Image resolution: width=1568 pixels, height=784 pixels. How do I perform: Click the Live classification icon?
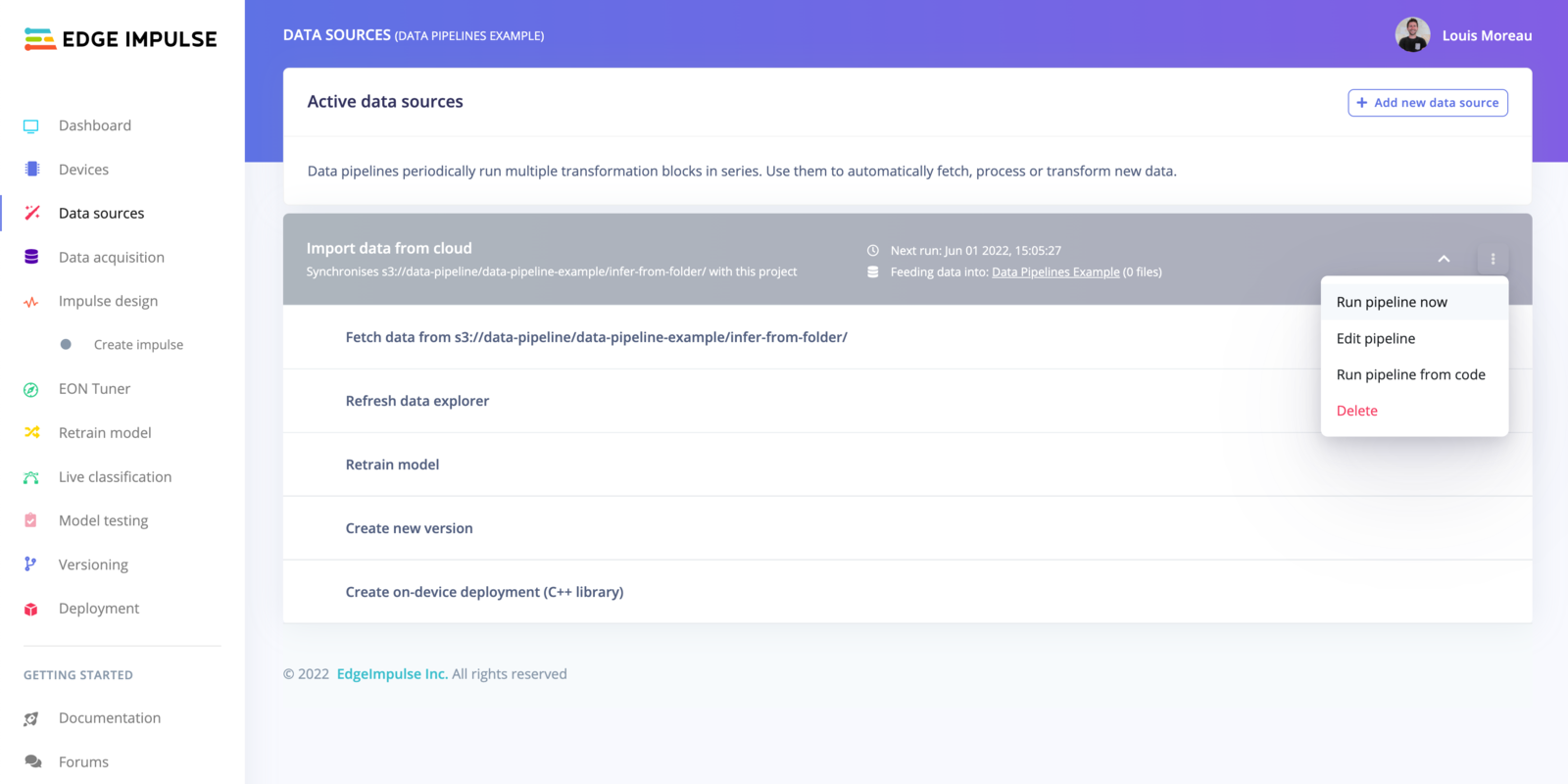[x=31, y=477]
